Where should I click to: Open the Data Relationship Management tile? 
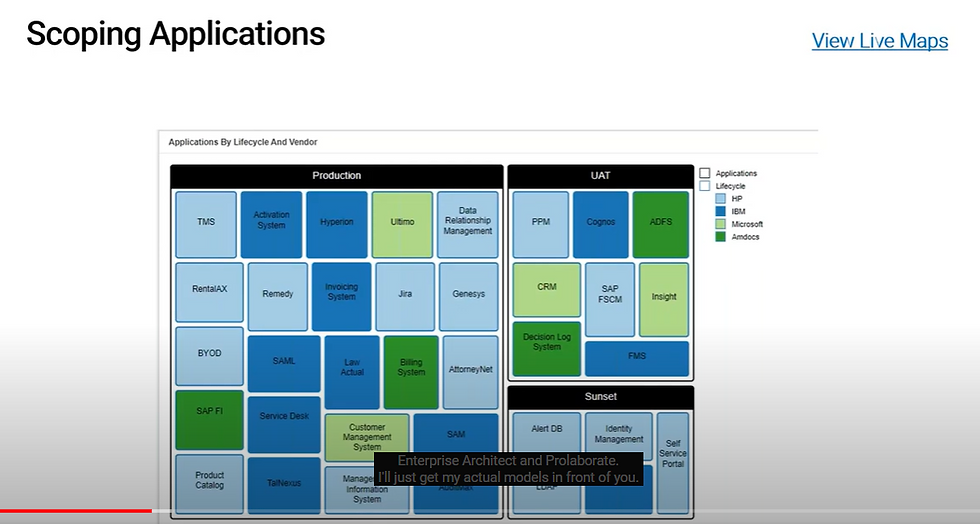(468, 224)
